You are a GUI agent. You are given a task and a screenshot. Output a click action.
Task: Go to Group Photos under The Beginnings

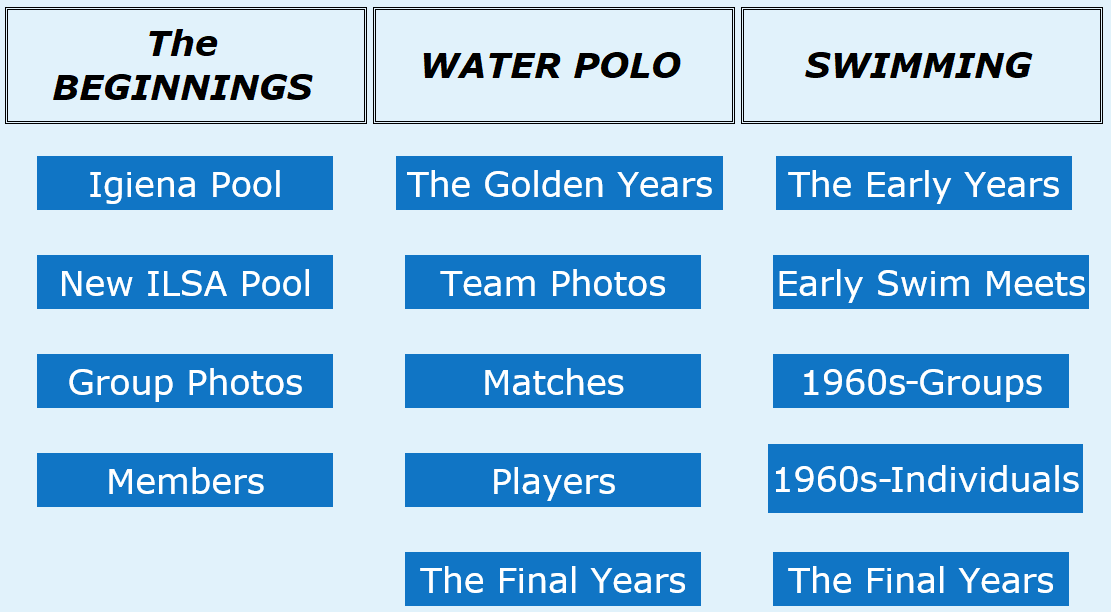185,381
